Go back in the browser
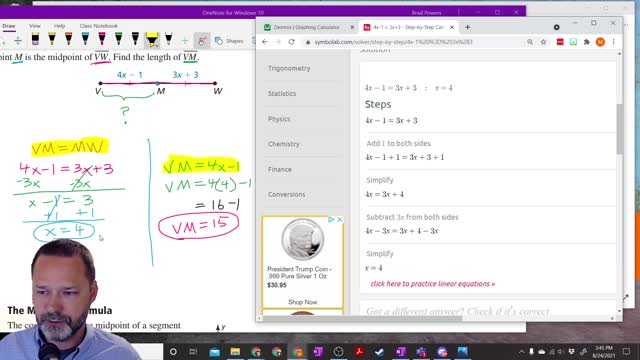The image size is (640, 360). tap(265, 42)
